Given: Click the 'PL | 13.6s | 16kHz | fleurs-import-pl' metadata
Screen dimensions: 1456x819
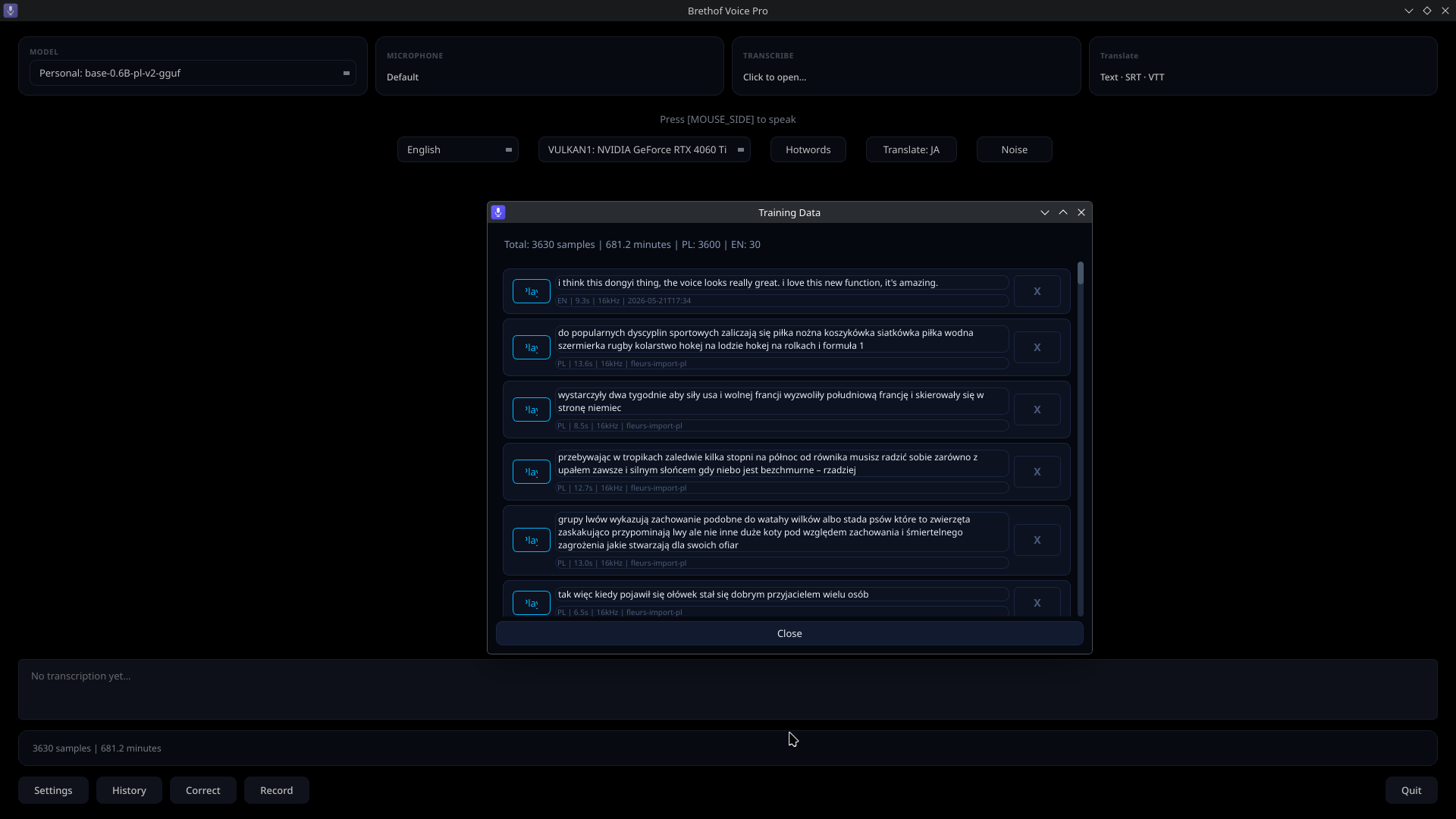Looking at the screenshot, I should click(782, 363).
